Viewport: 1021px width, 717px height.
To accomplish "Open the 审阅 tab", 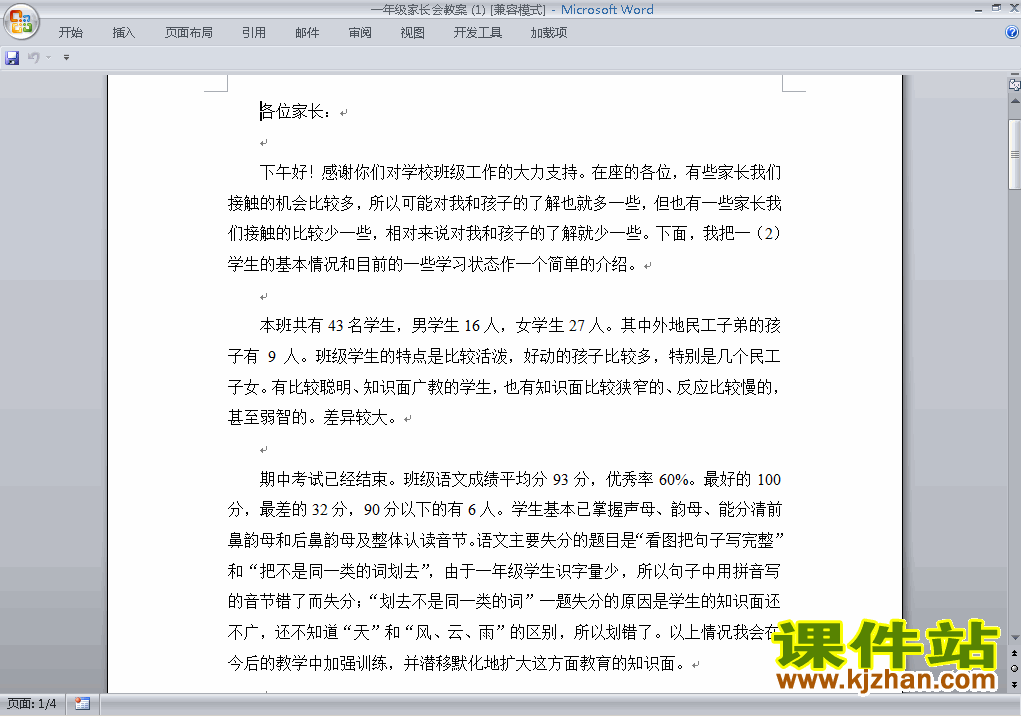I will point(360,33).
